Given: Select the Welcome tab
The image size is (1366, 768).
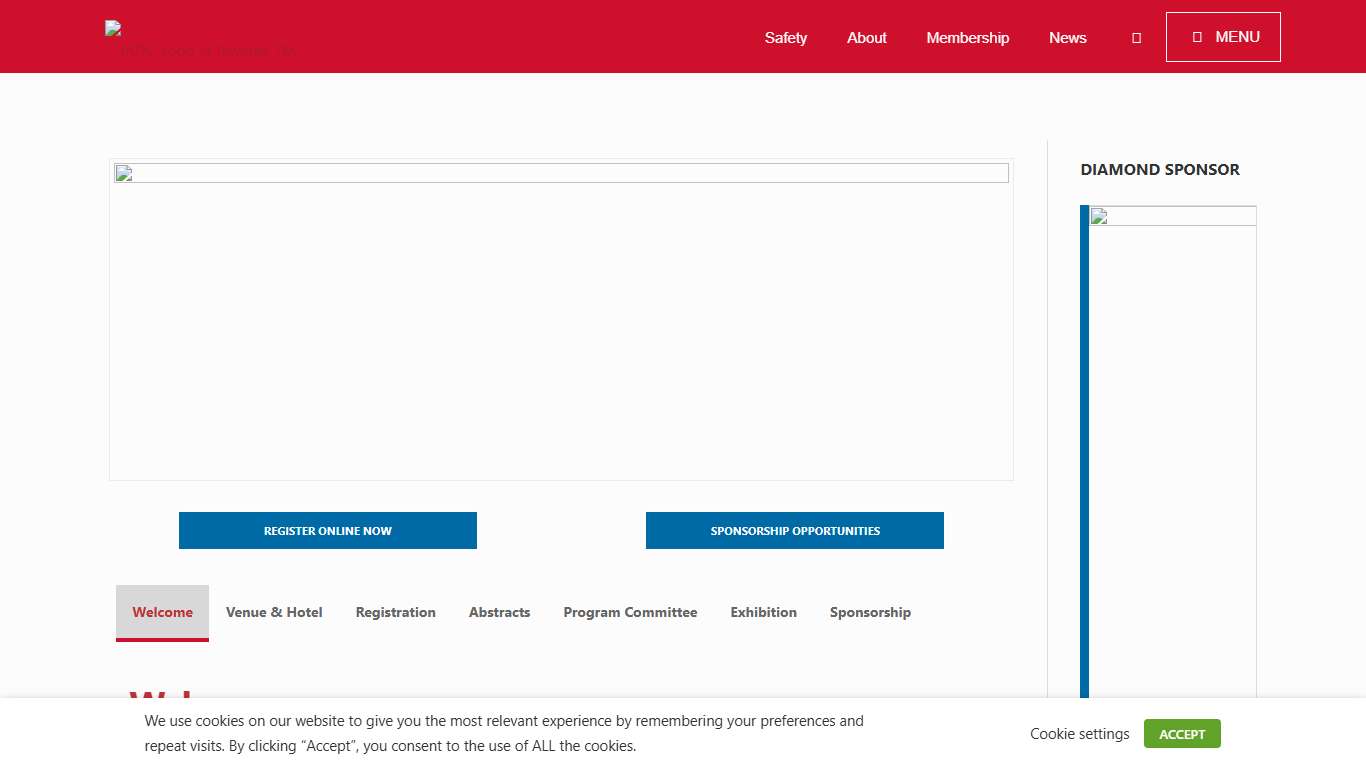Looking at the screenshot, I should click(x=162, y=612).
